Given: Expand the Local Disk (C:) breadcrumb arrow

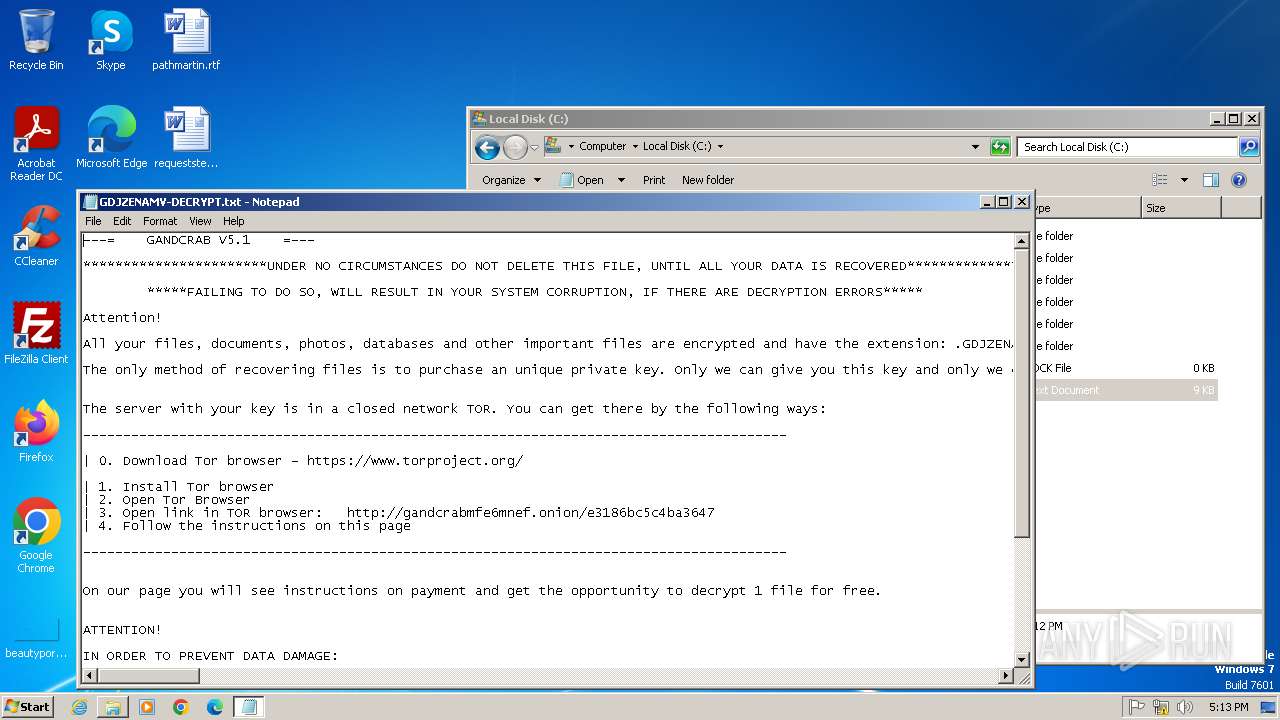Looking at the screenshot, I should coord(720,146).
